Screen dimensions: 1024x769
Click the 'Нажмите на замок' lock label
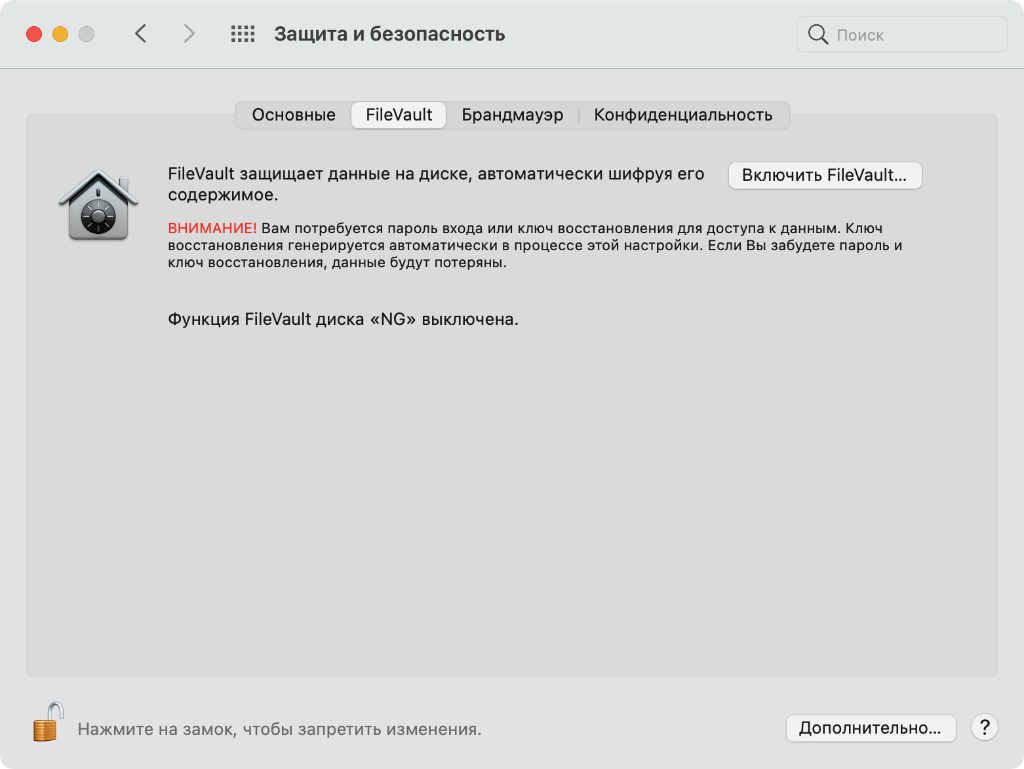coord(279,730)
